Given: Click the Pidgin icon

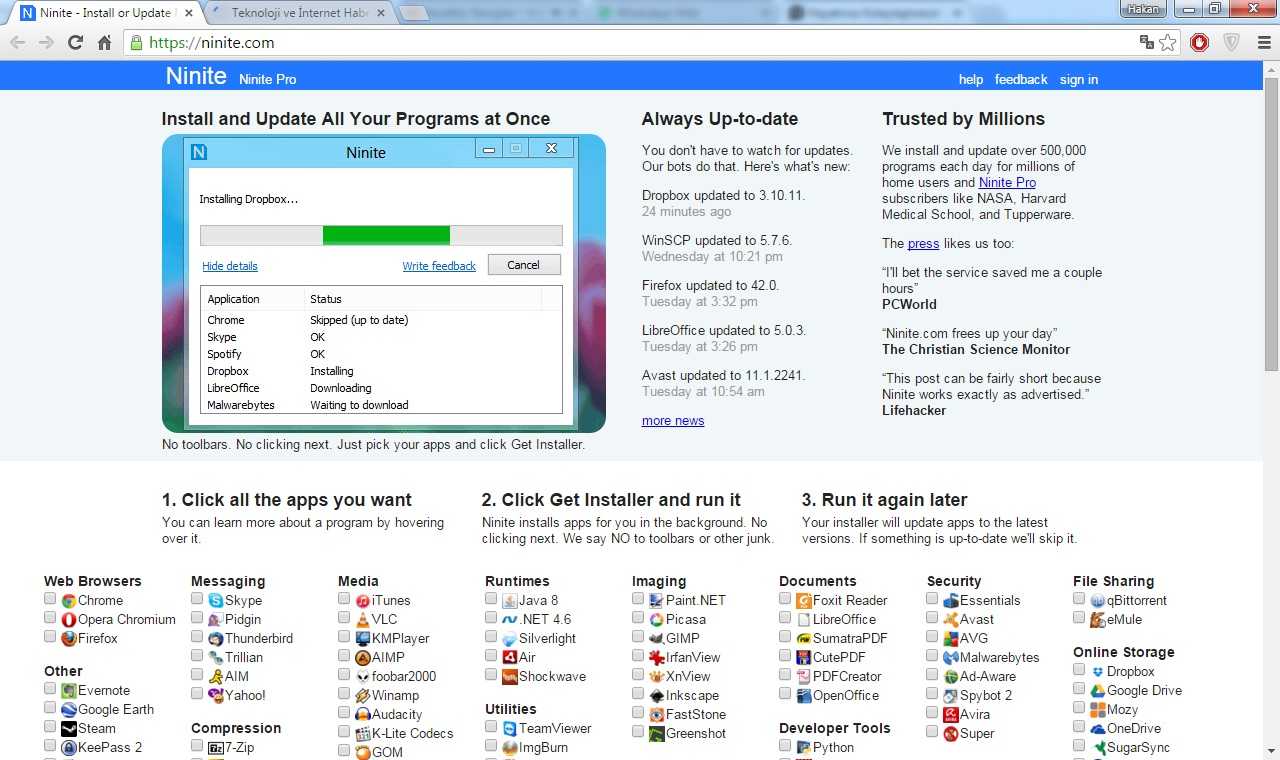Looking at the screenshot, I should point(216,620).
